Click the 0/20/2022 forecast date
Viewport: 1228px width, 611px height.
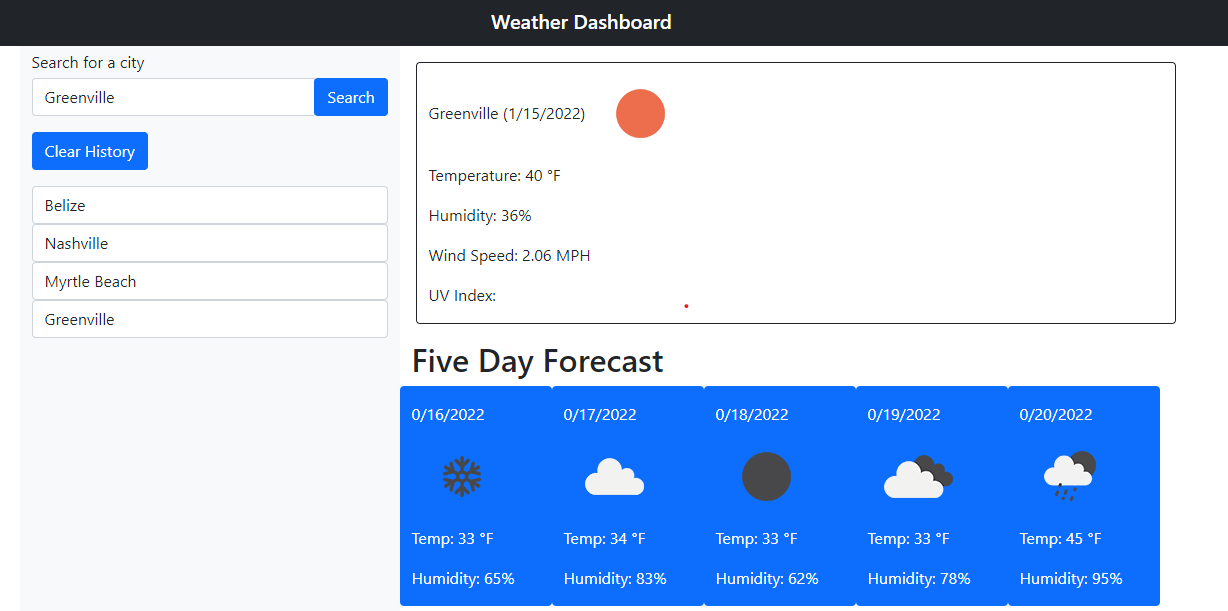1056,414
